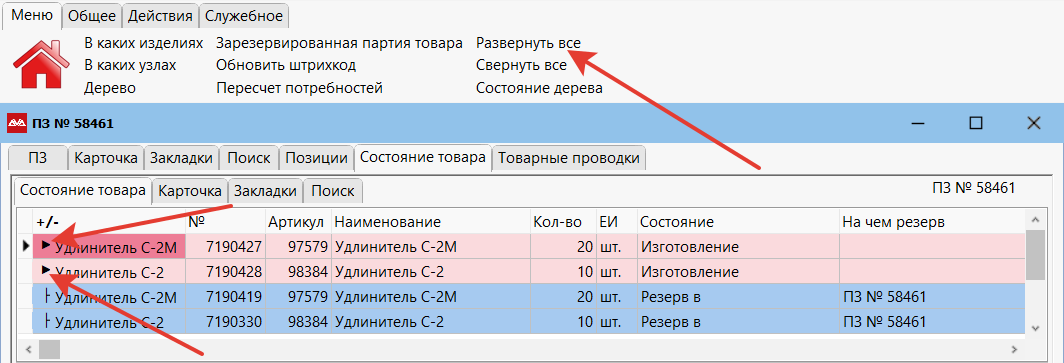Image resolution: width=1064 pixels, height=363 pixels.
Task: Choose В каких изделиях command
Action: tap(143, 43)
